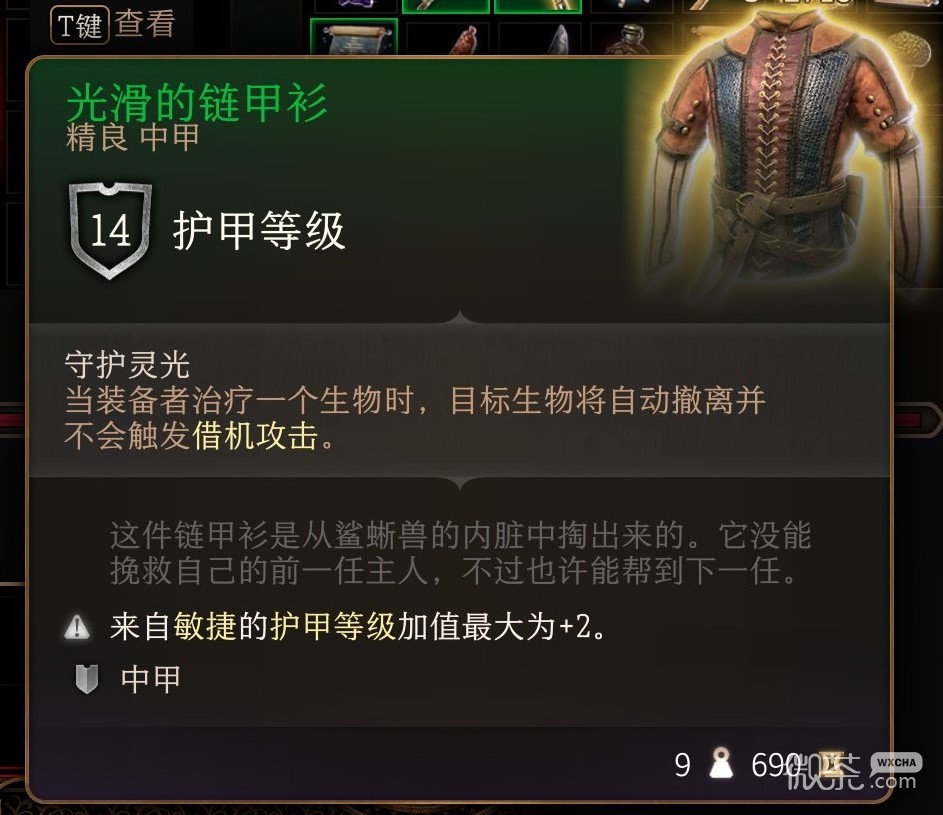Select the potion bottle inventory slot
The height and width of the screenshot is (815, 943).
coord(631,40)
